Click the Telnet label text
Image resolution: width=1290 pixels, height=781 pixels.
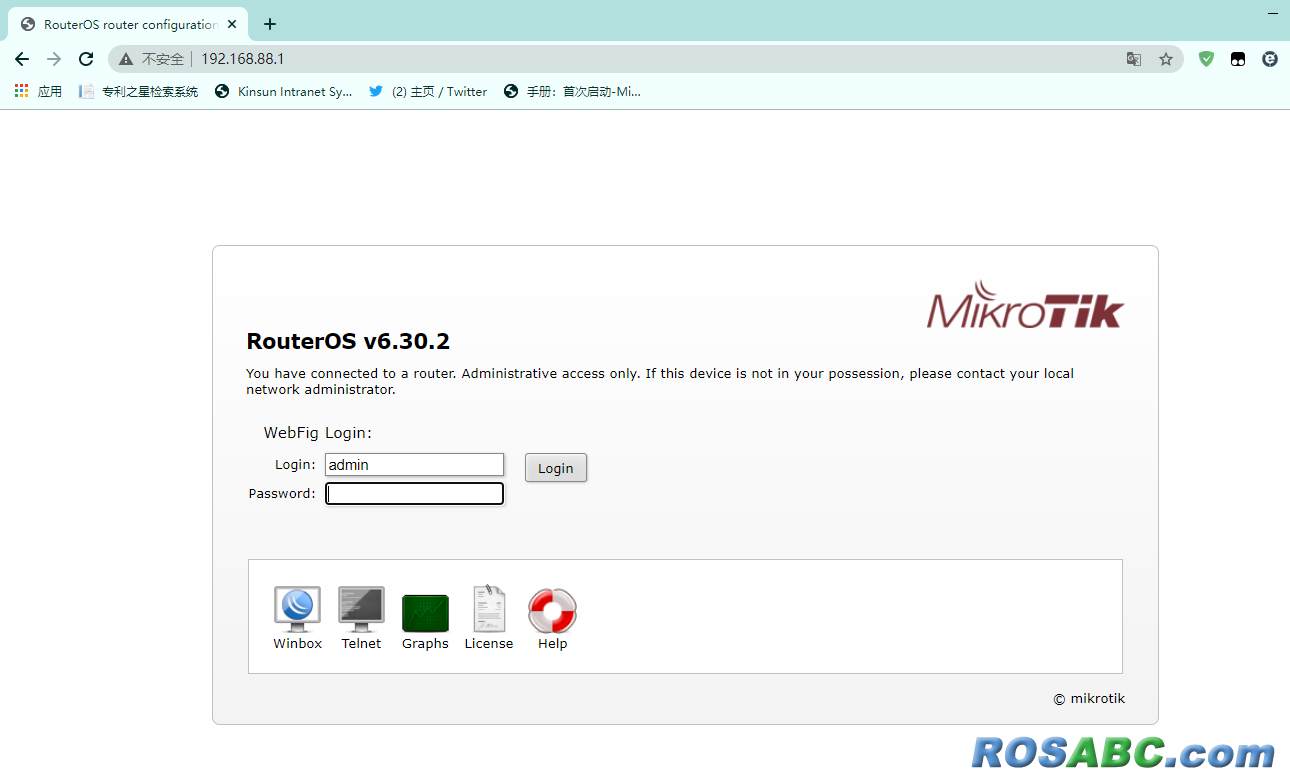coord(361,644)
